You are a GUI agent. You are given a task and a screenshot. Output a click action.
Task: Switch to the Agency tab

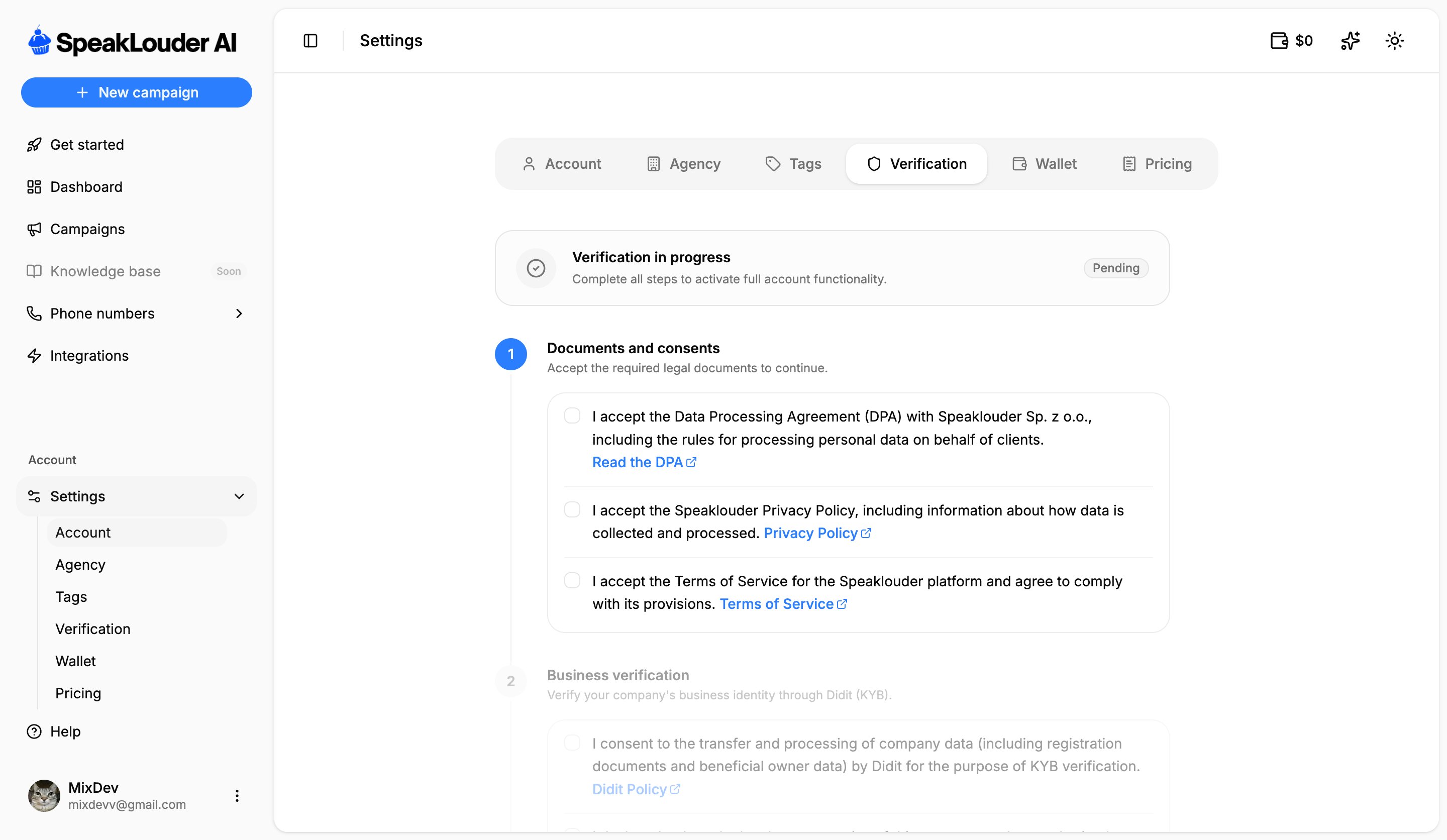coord(683,164)
